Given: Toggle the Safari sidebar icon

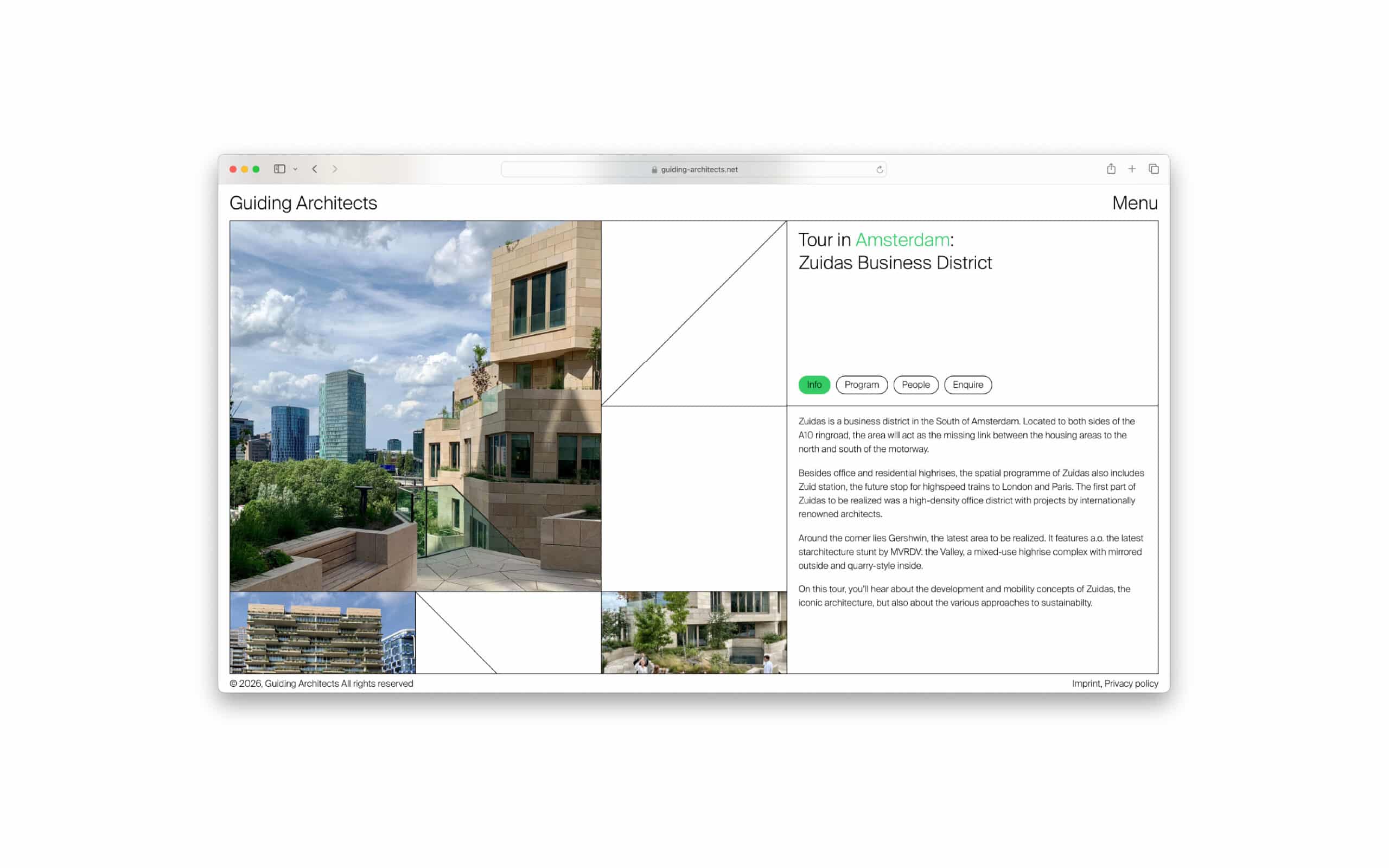Looking at the screenshot, I should (279, 169).
